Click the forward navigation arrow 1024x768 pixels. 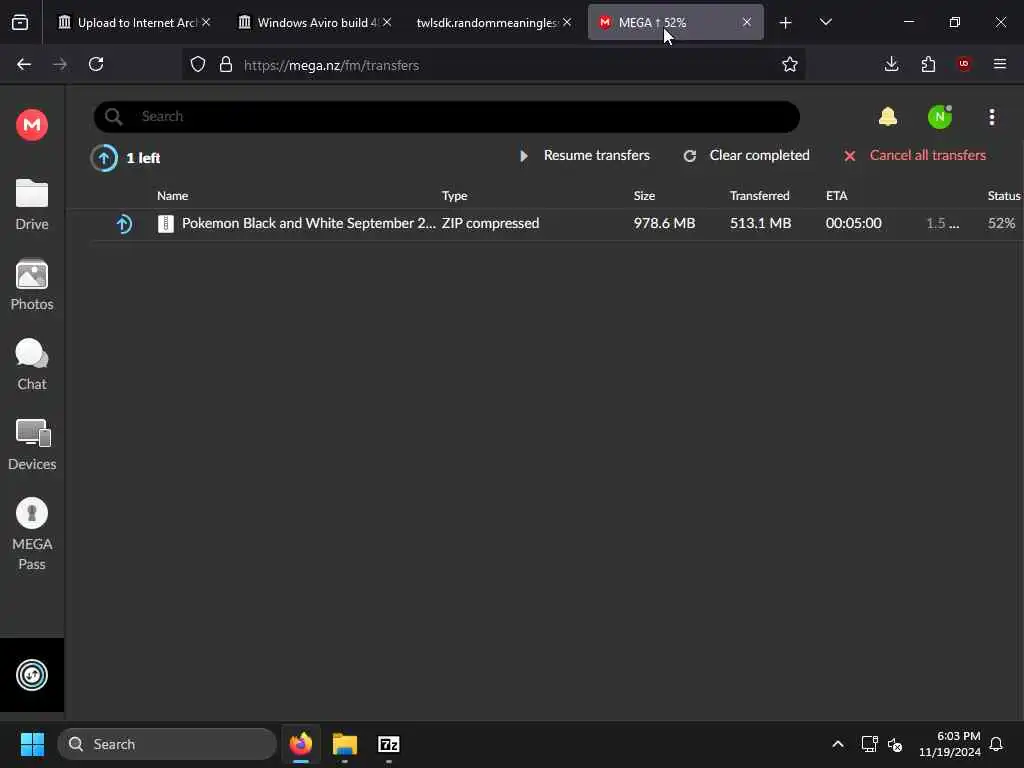pyautogui.click(x=59, y=64)
